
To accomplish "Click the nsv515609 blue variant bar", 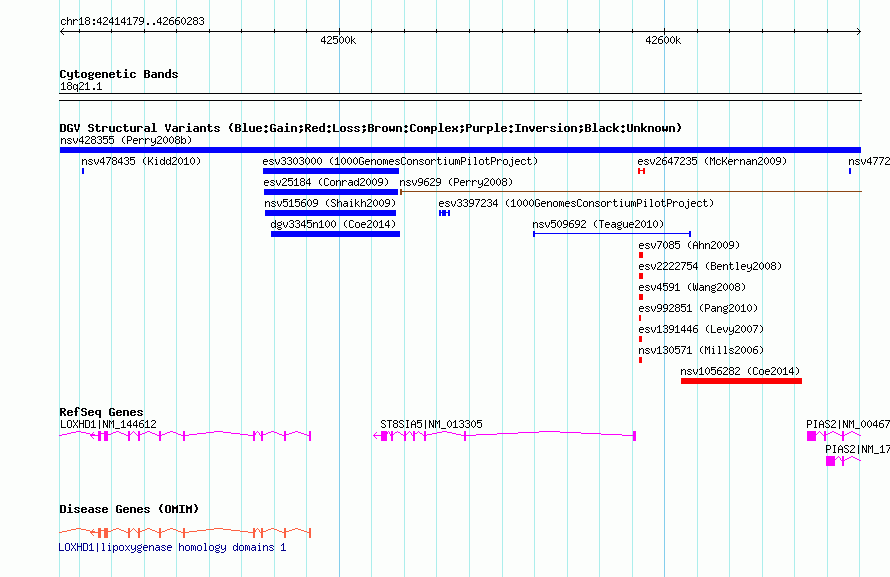I will [330, 213].
